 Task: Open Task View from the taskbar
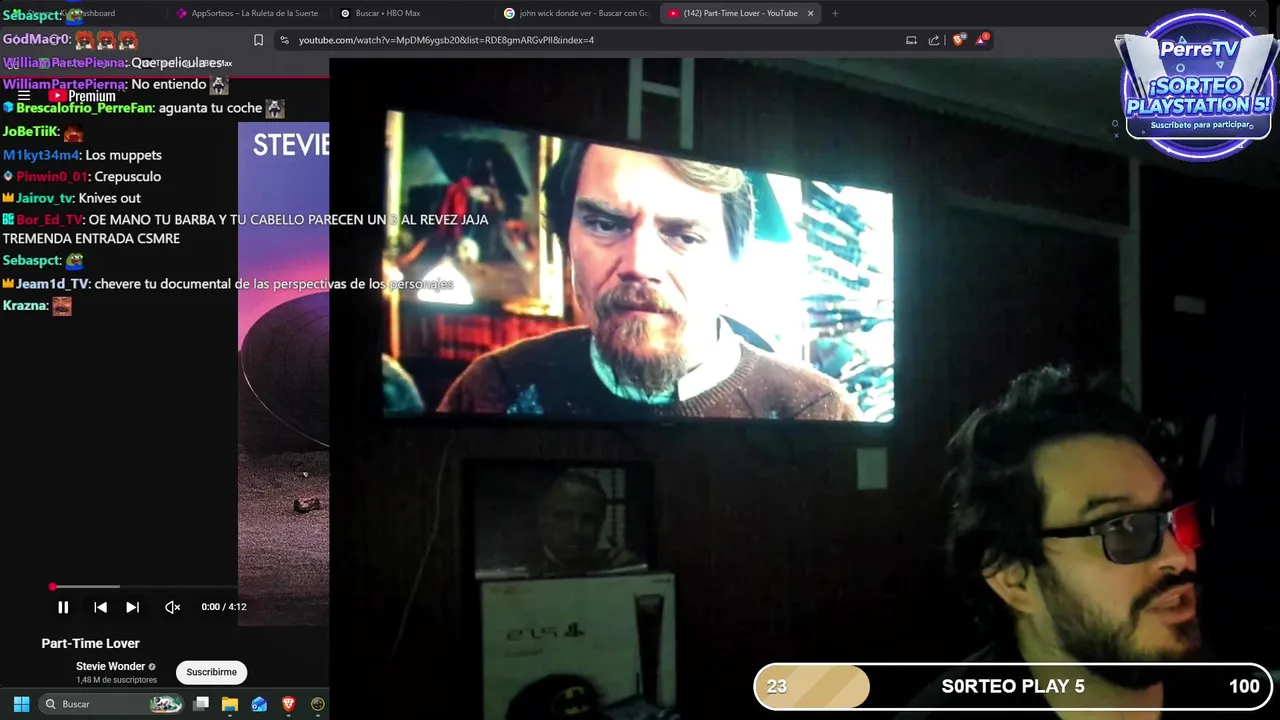[201, 704]
